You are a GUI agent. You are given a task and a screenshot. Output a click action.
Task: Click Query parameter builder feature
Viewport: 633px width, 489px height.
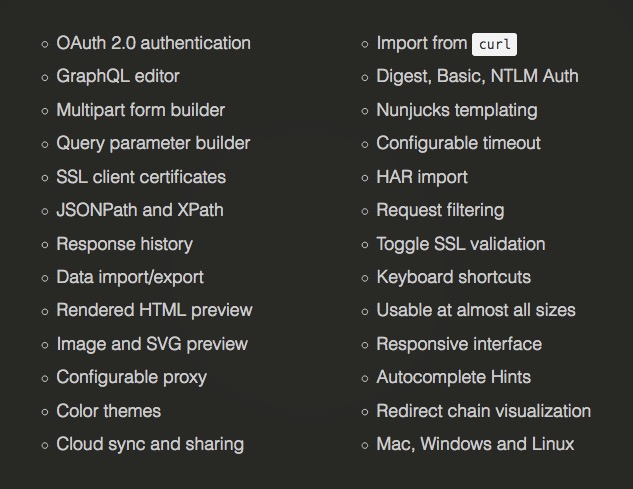coord(153,144)
